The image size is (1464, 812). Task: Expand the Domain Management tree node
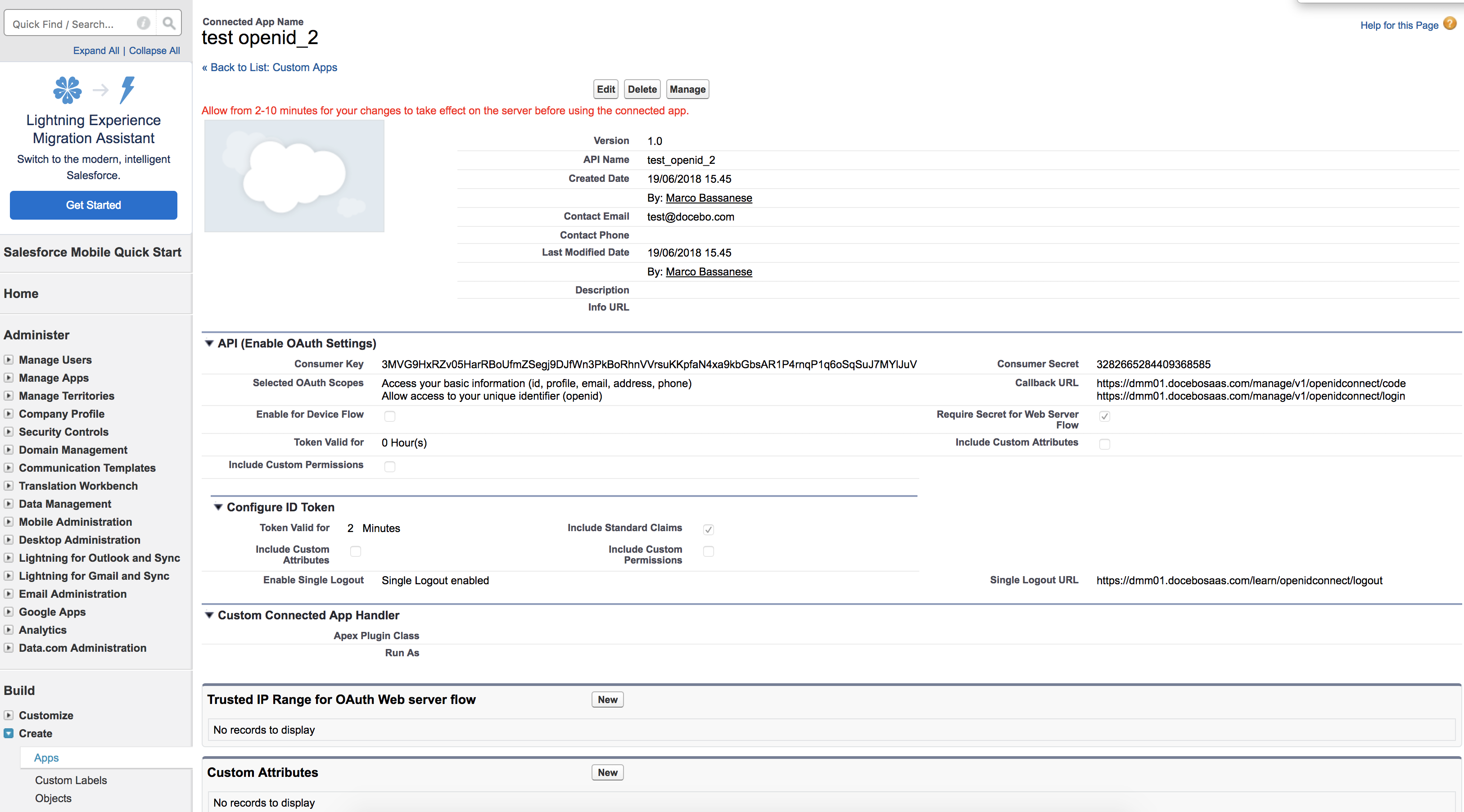point(9,450)
